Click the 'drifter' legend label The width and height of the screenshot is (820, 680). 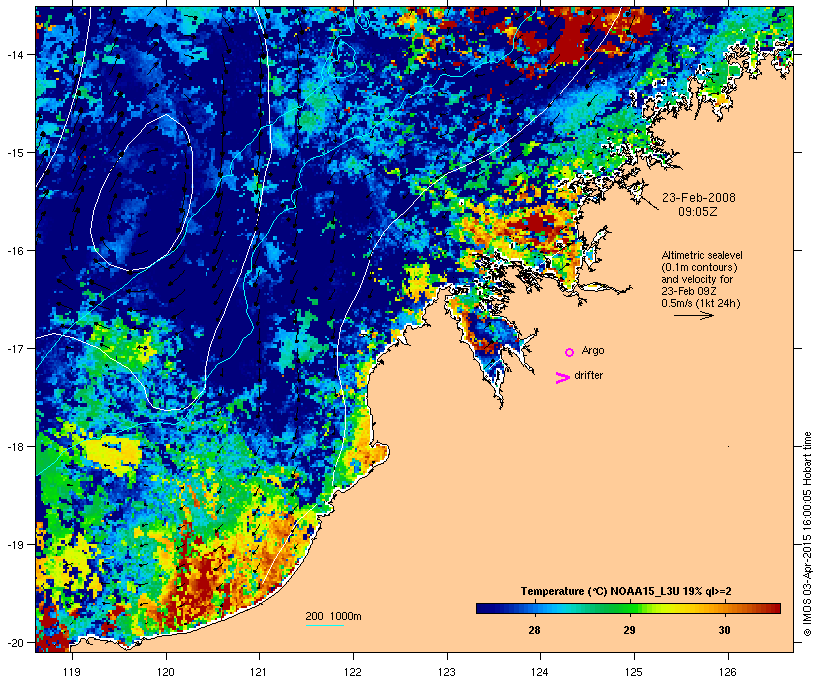(588, 376)
